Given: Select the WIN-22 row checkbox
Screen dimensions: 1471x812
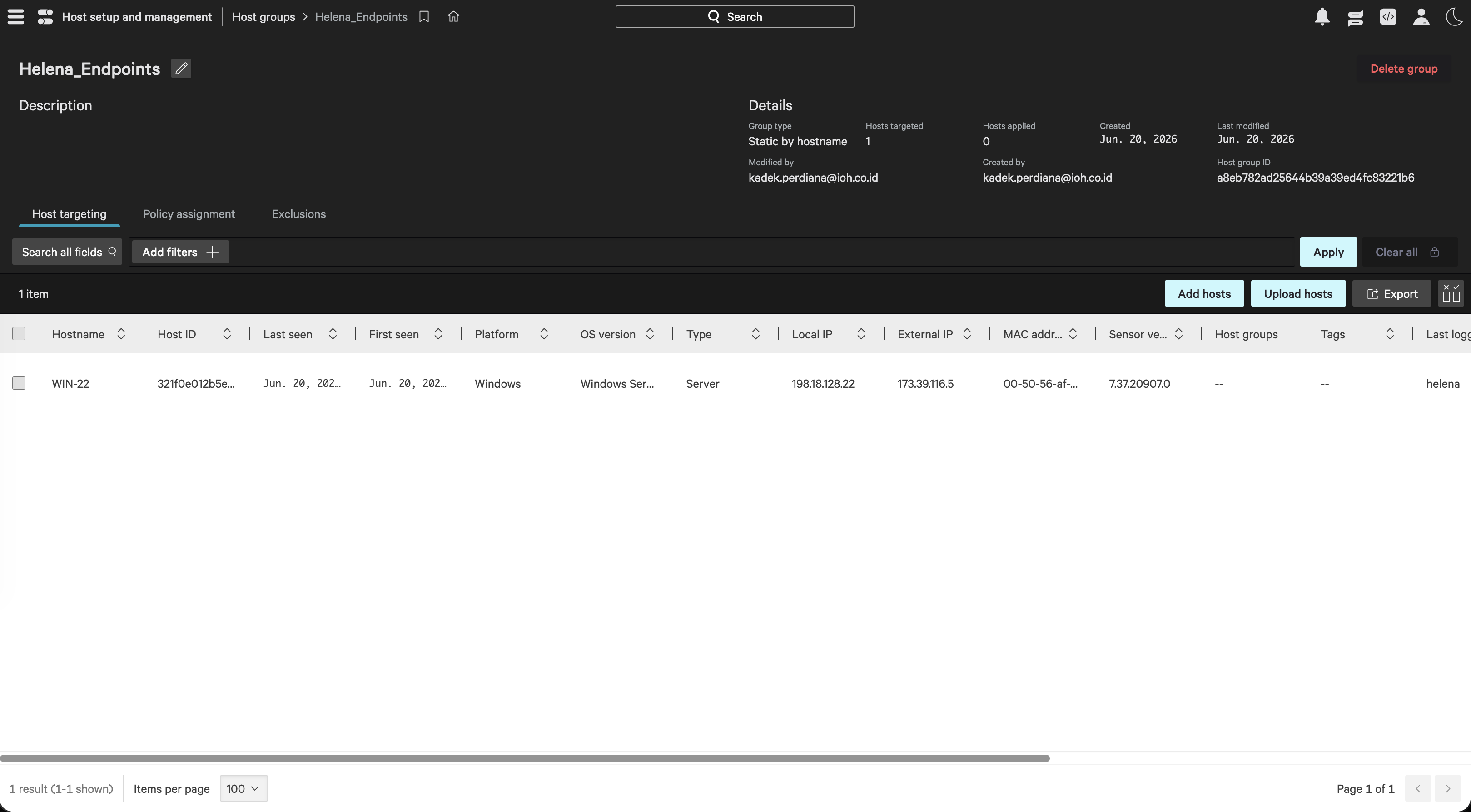Looking at the screenshot, I should point(19,383).
